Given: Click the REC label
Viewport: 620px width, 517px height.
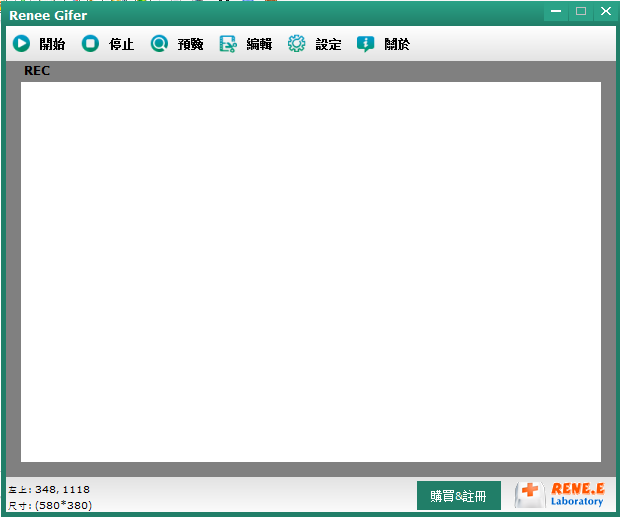Looking at the screenshot, I should 37,71.
